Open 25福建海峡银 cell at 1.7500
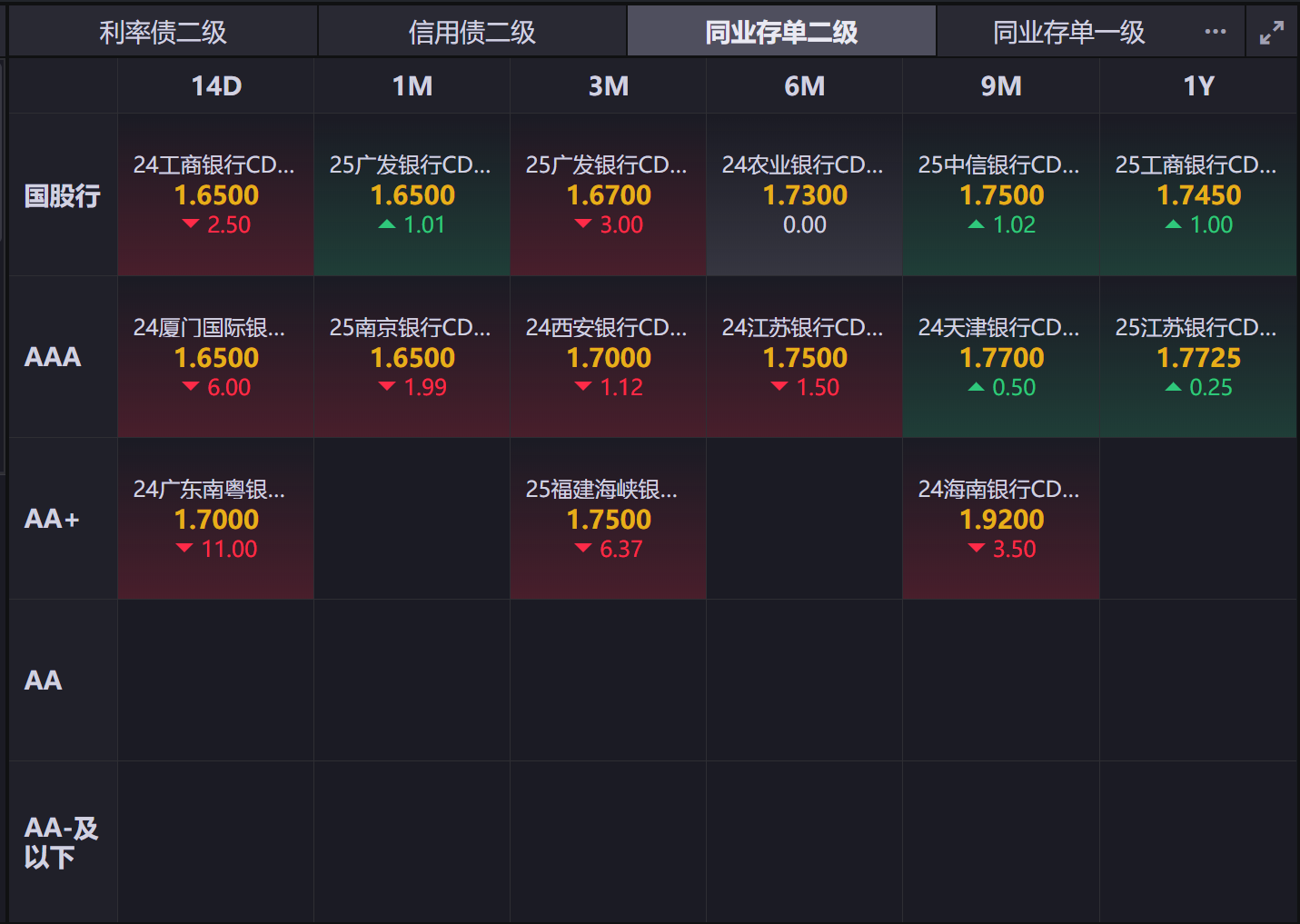This screenshot has height=924, width=1300. pyautogui.click(x=609, y=519)
